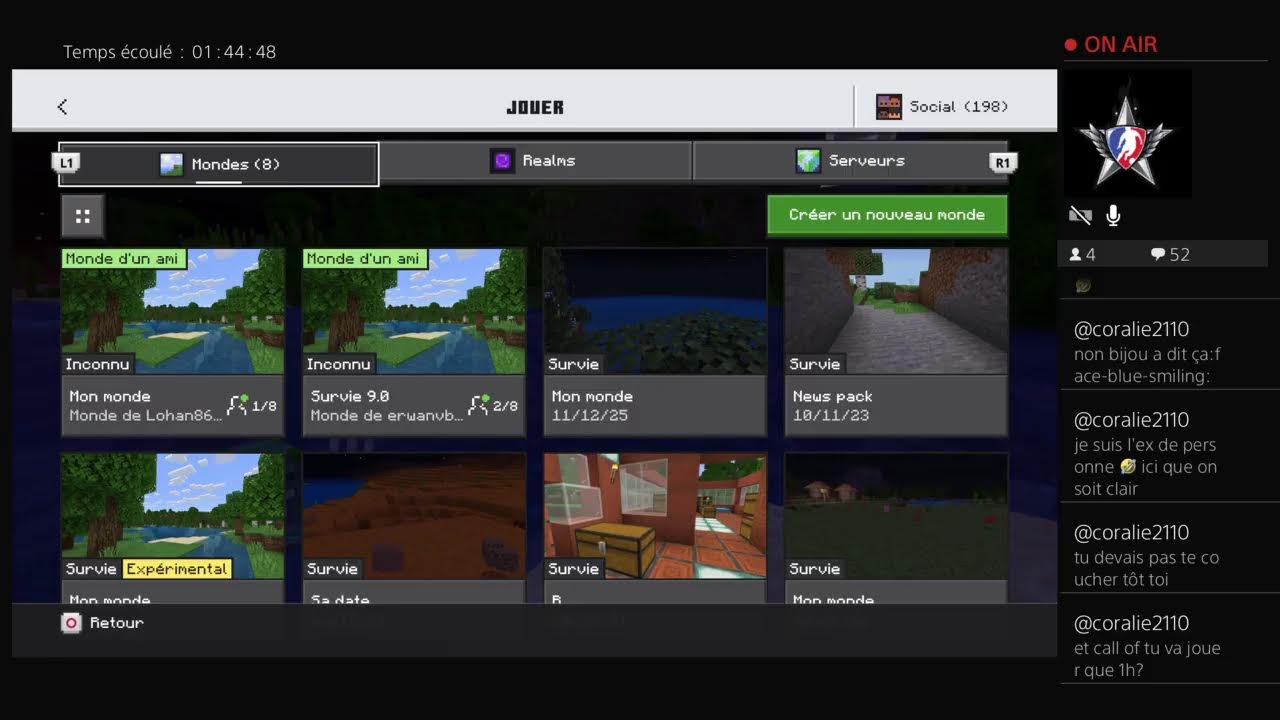Click the small emoji above the chat comments
This screenshot has height=720, width=1280.
click(x=1082, y=286)
